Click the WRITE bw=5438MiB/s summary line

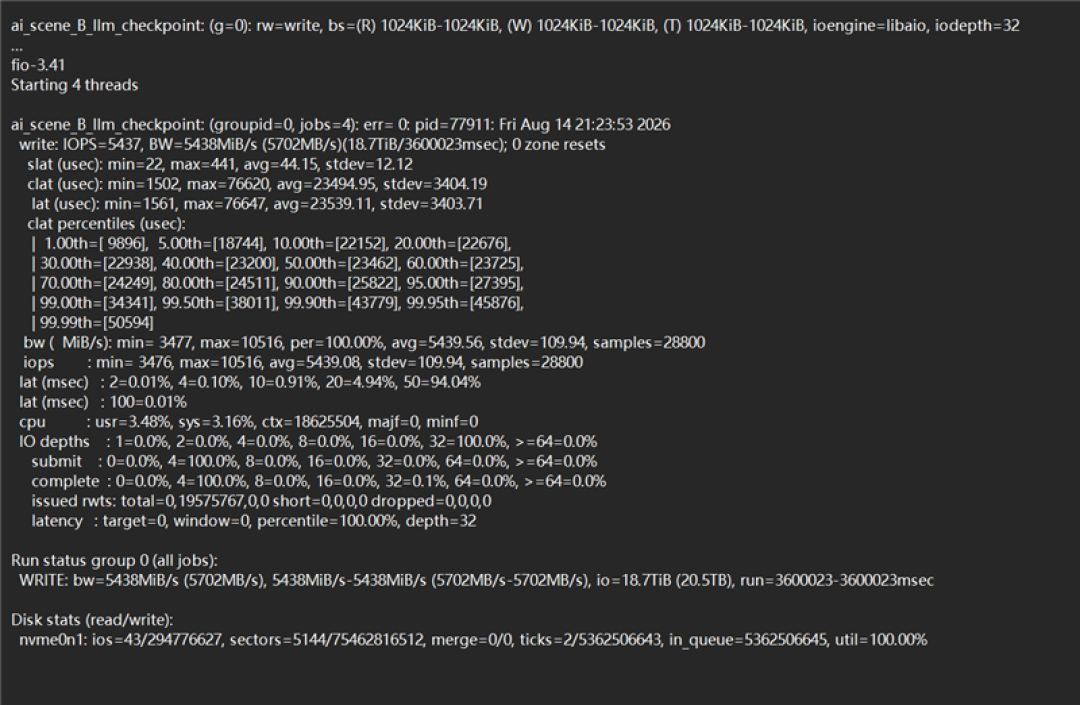[x=476, y=580]
